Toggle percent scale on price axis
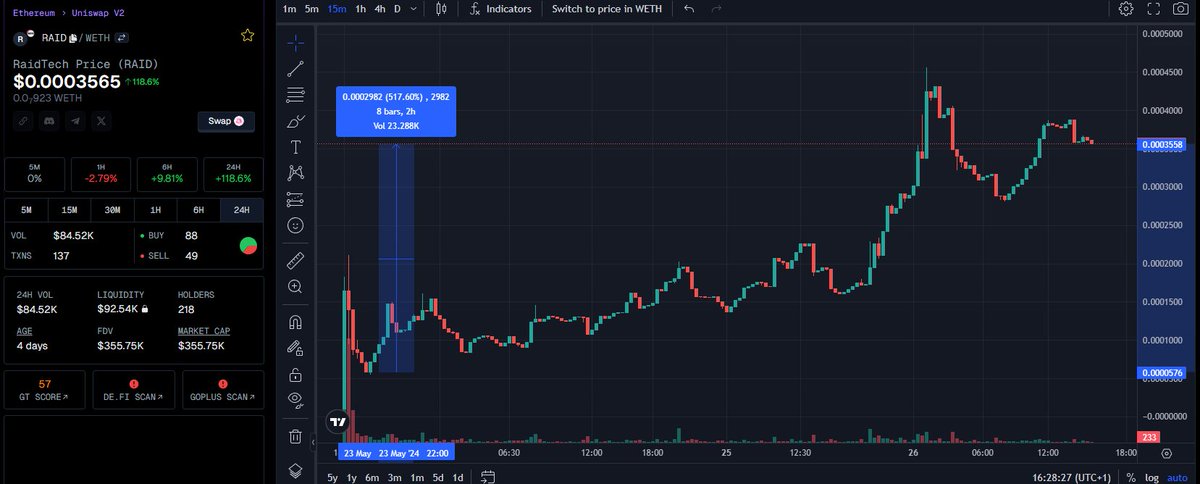Viewport: 1200px width, 484px height. pyautogui.click(x=1131, y=477)
